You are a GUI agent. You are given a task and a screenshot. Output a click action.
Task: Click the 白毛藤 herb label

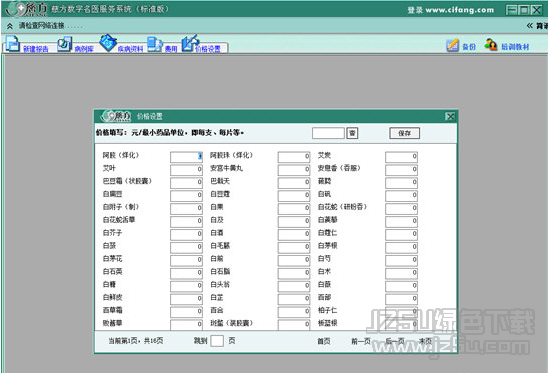pyautogui.click(x=220, y=246)
